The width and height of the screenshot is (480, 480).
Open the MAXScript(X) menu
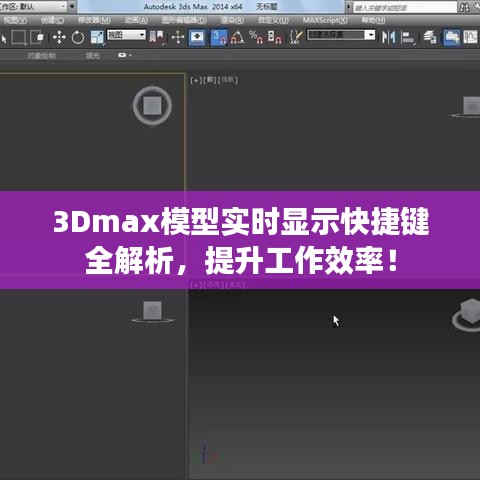coord(325,20)
